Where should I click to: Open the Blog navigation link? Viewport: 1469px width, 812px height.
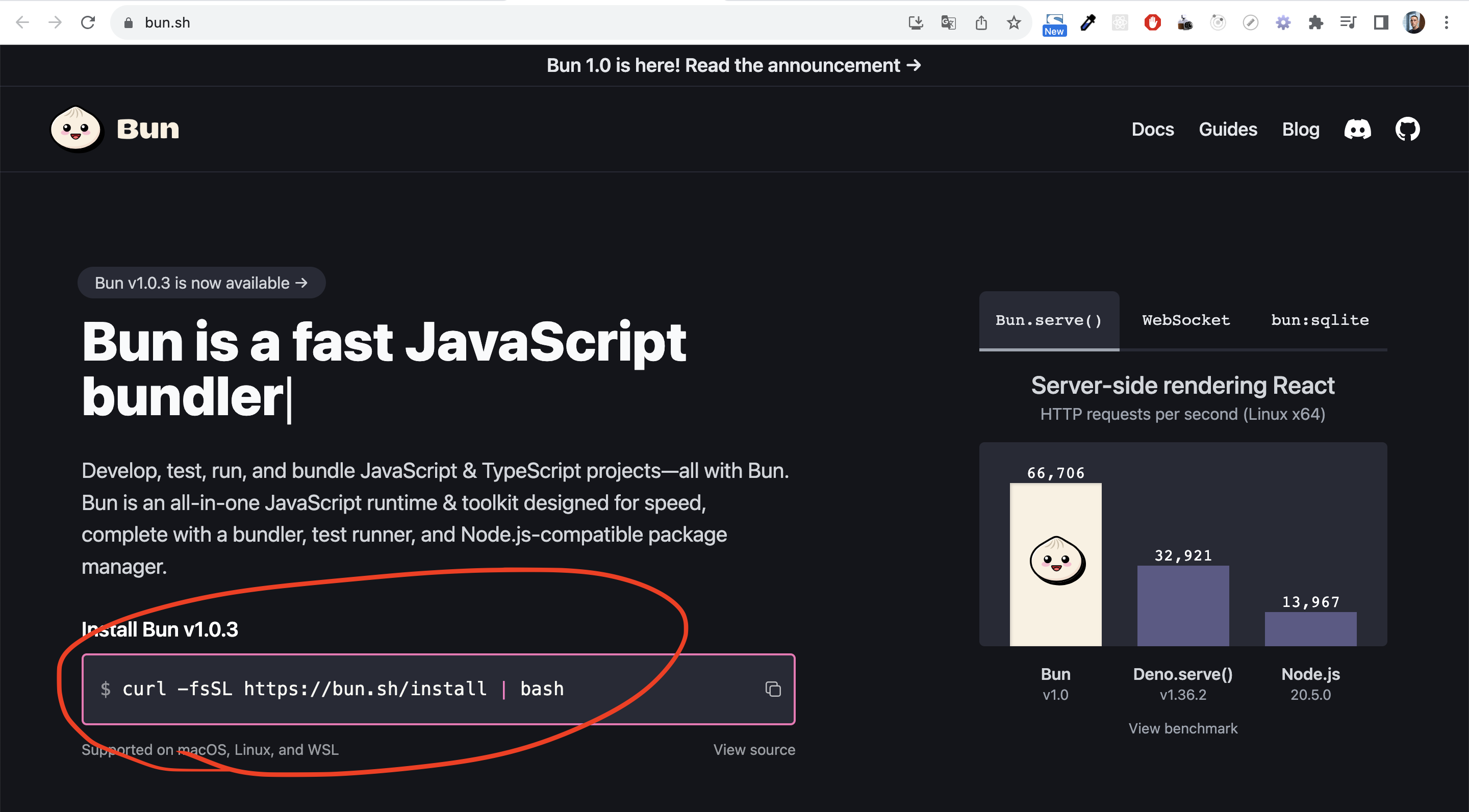1300,130
